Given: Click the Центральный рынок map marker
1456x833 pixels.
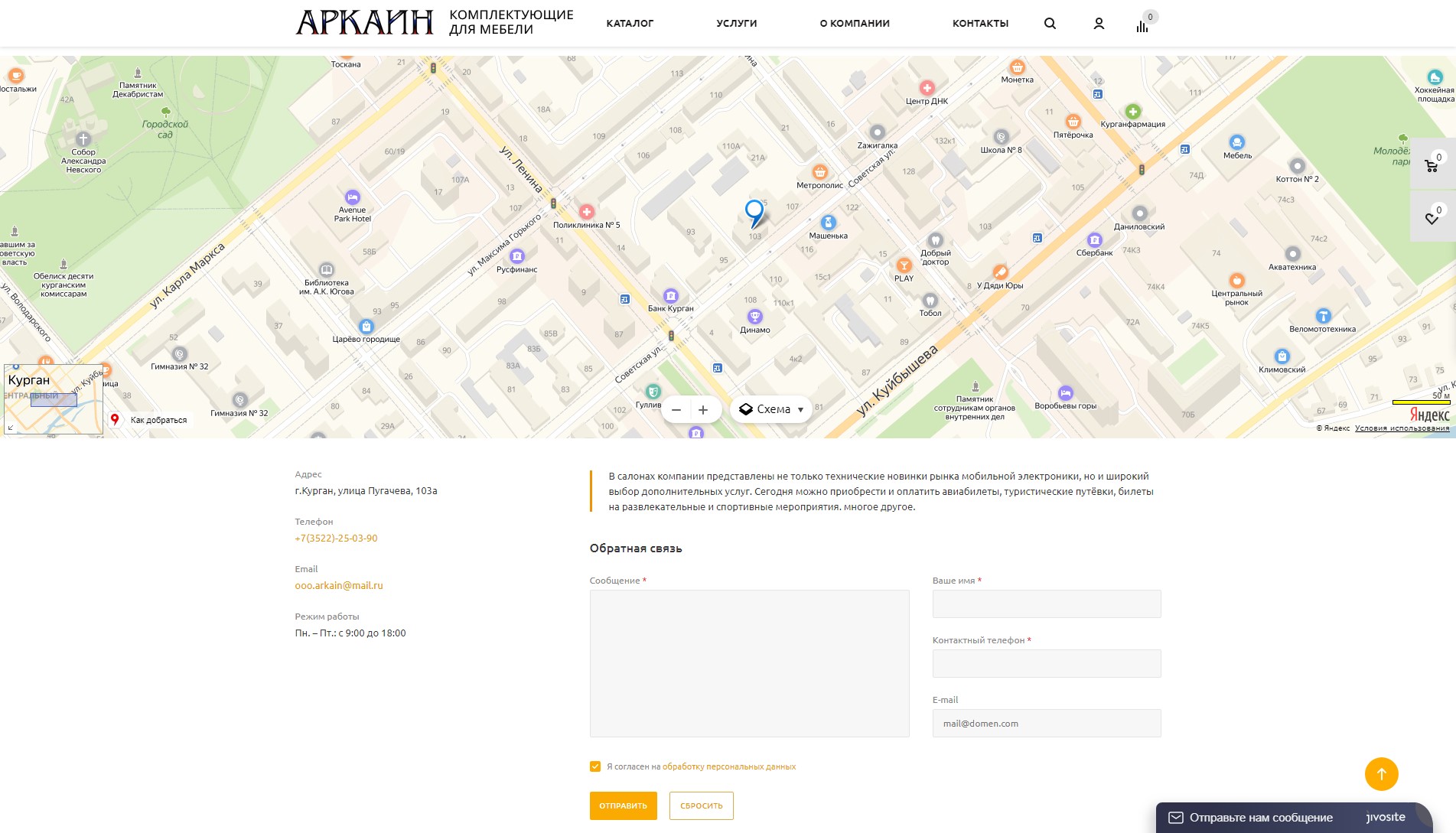Looking at the screenshot, I should [x=1236, y=281].
